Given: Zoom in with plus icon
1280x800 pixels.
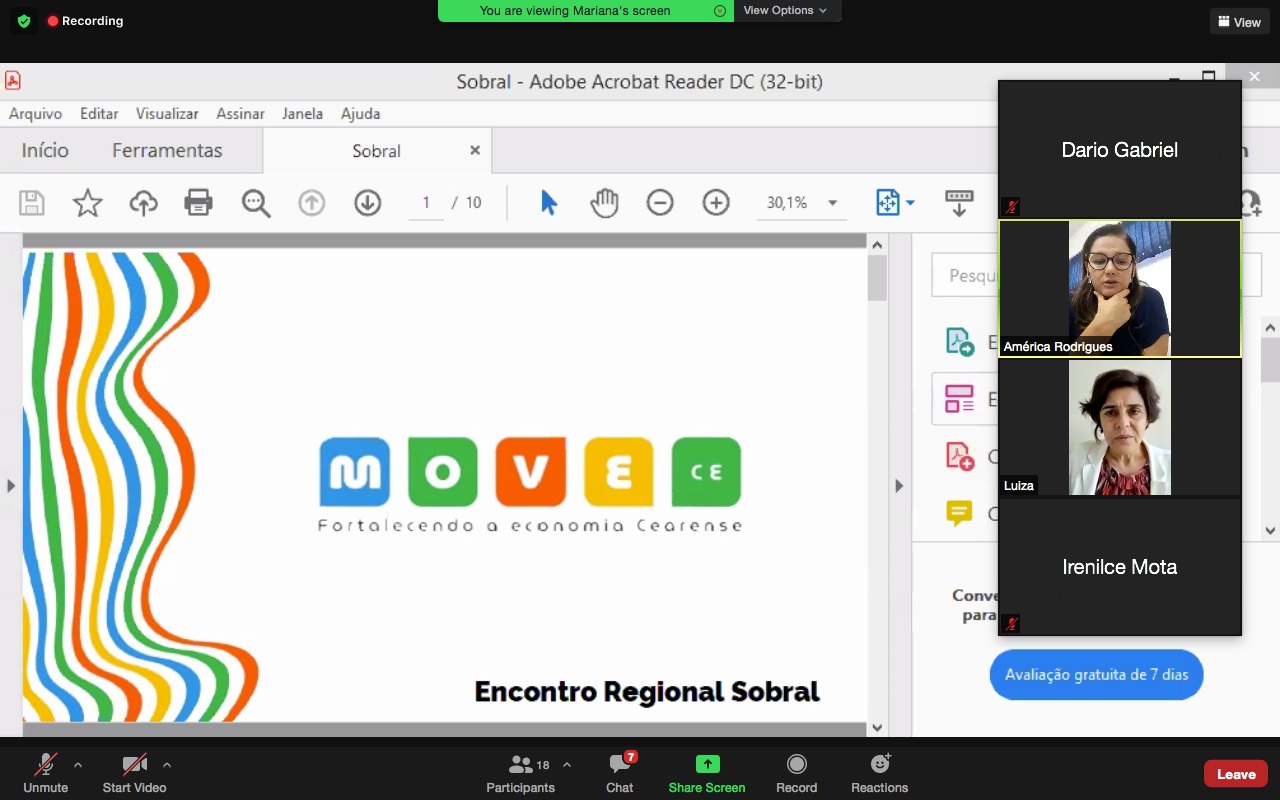Looking at the screenshot, I should [716, 203].
